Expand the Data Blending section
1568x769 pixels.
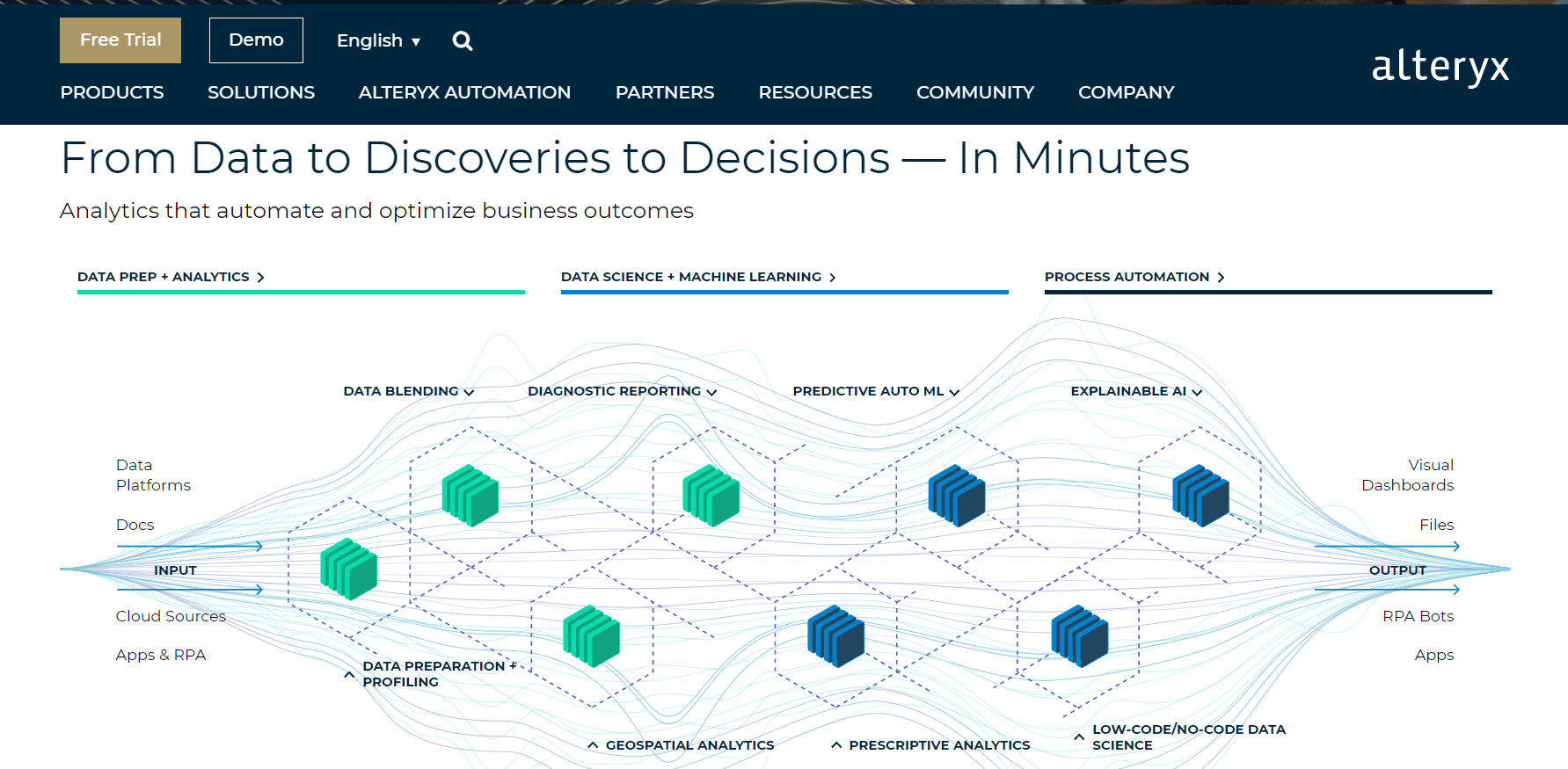pos(408,391)
